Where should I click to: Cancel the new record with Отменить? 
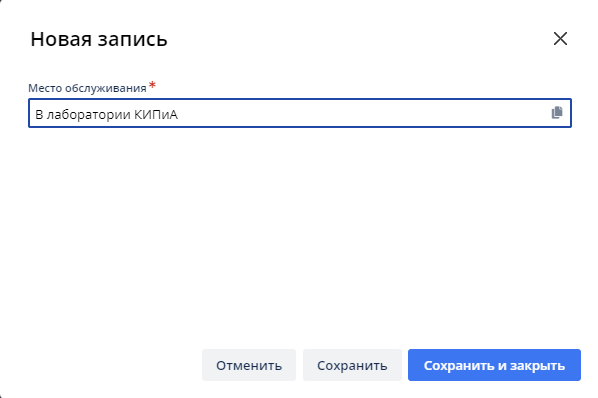coord(249,365)
